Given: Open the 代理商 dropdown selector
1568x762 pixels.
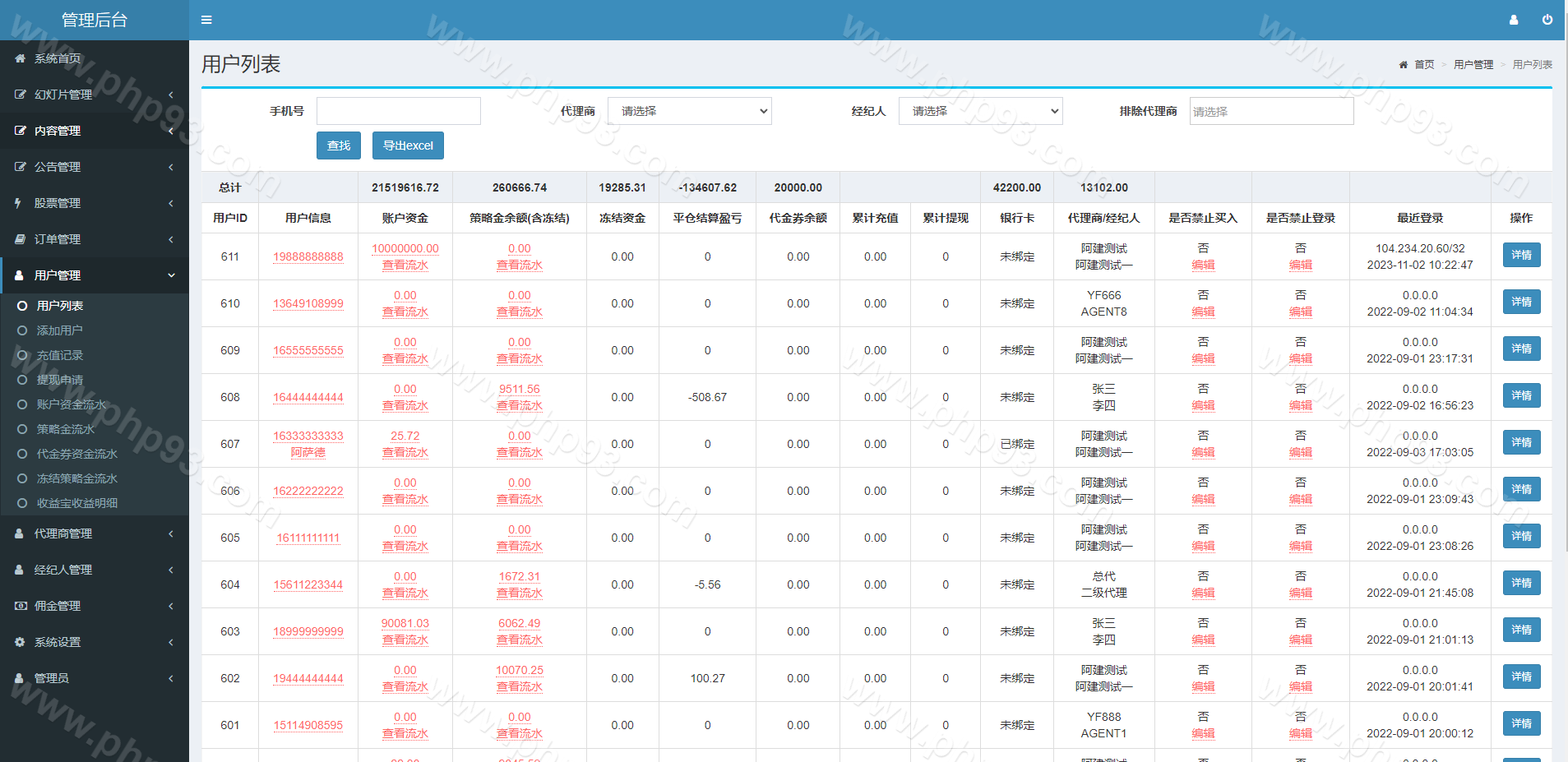Looking at the screenshot, I should 689,111.
